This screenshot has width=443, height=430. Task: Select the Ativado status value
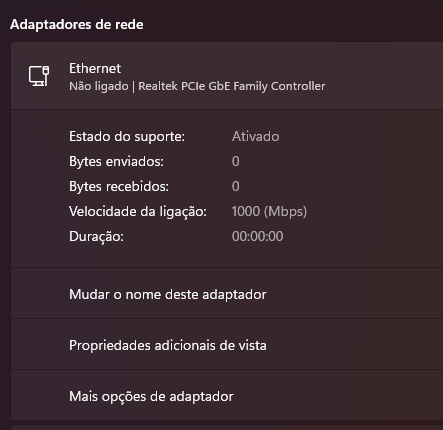click(x=256, y=137)
